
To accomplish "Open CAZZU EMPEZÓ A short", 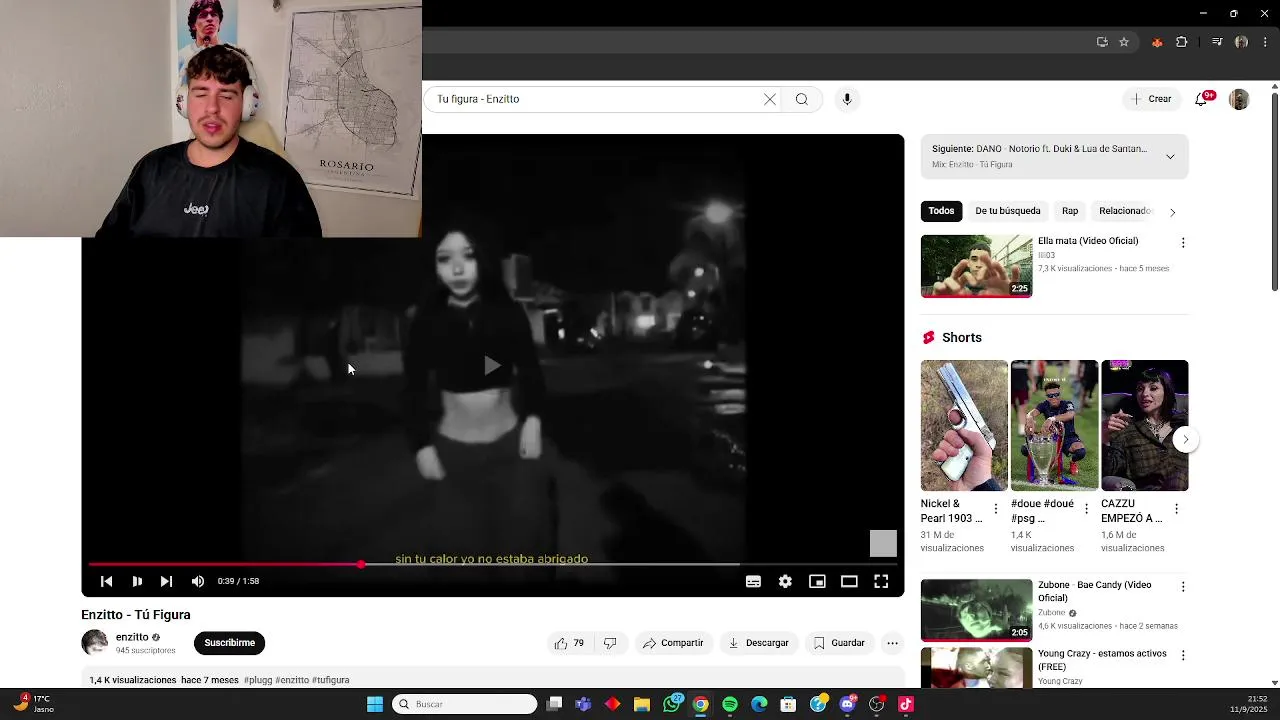I will point(1145,426).
